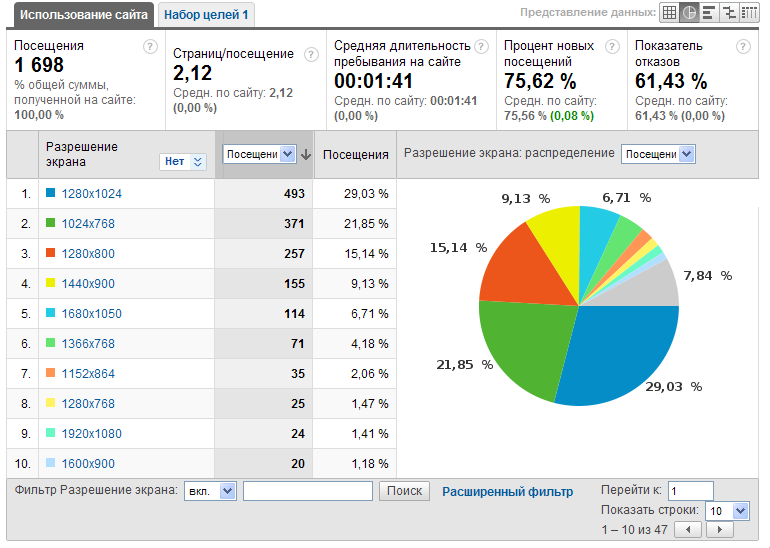Select the 'Использование сайта' tab

(83, 14)
